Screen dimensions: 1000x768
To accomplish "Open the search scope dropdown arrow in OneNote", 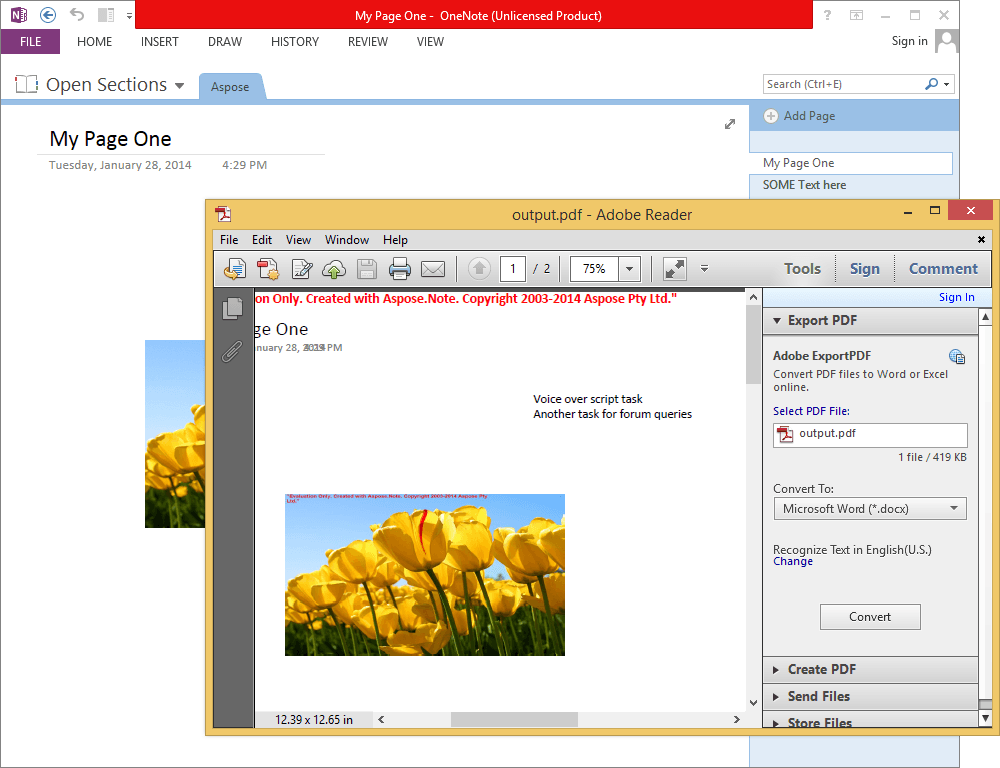I will click(947, 84).
